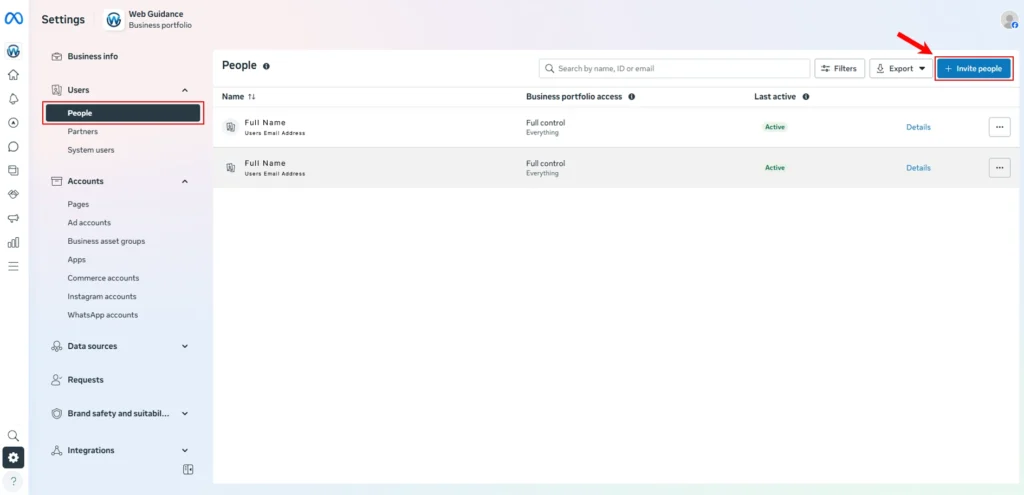Collapse the Accounts section chevron
The width and height of the screenshot is (1024, 495).
[x=185, y=182]
